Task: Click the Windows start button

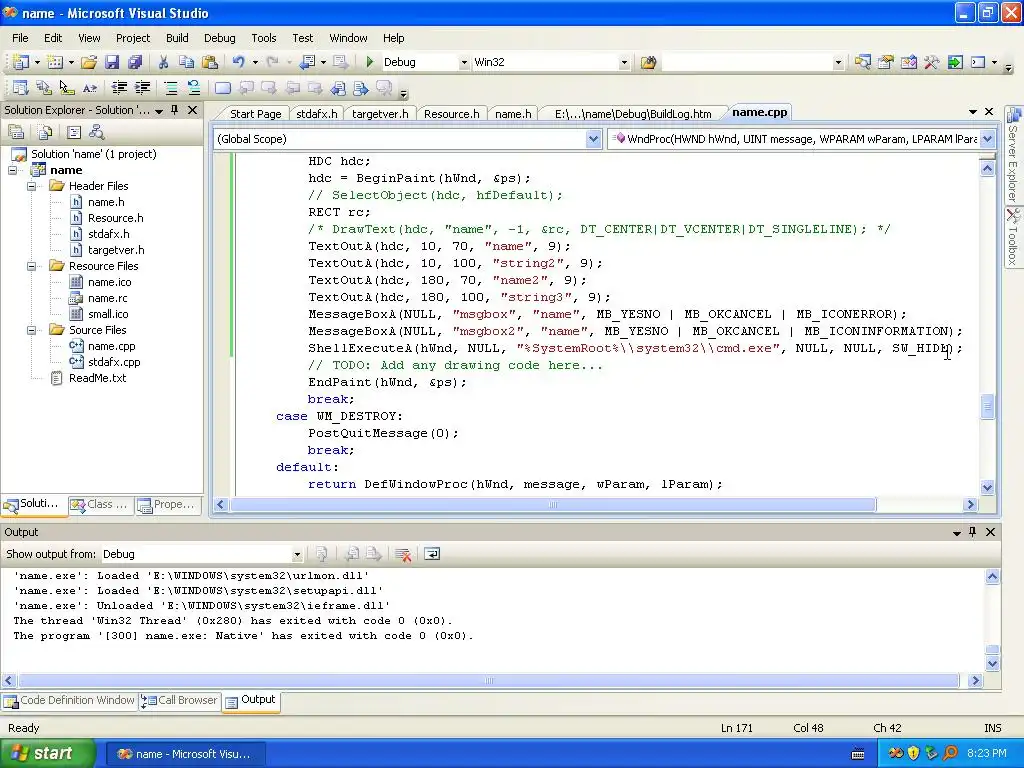Action: click(46, 754)
